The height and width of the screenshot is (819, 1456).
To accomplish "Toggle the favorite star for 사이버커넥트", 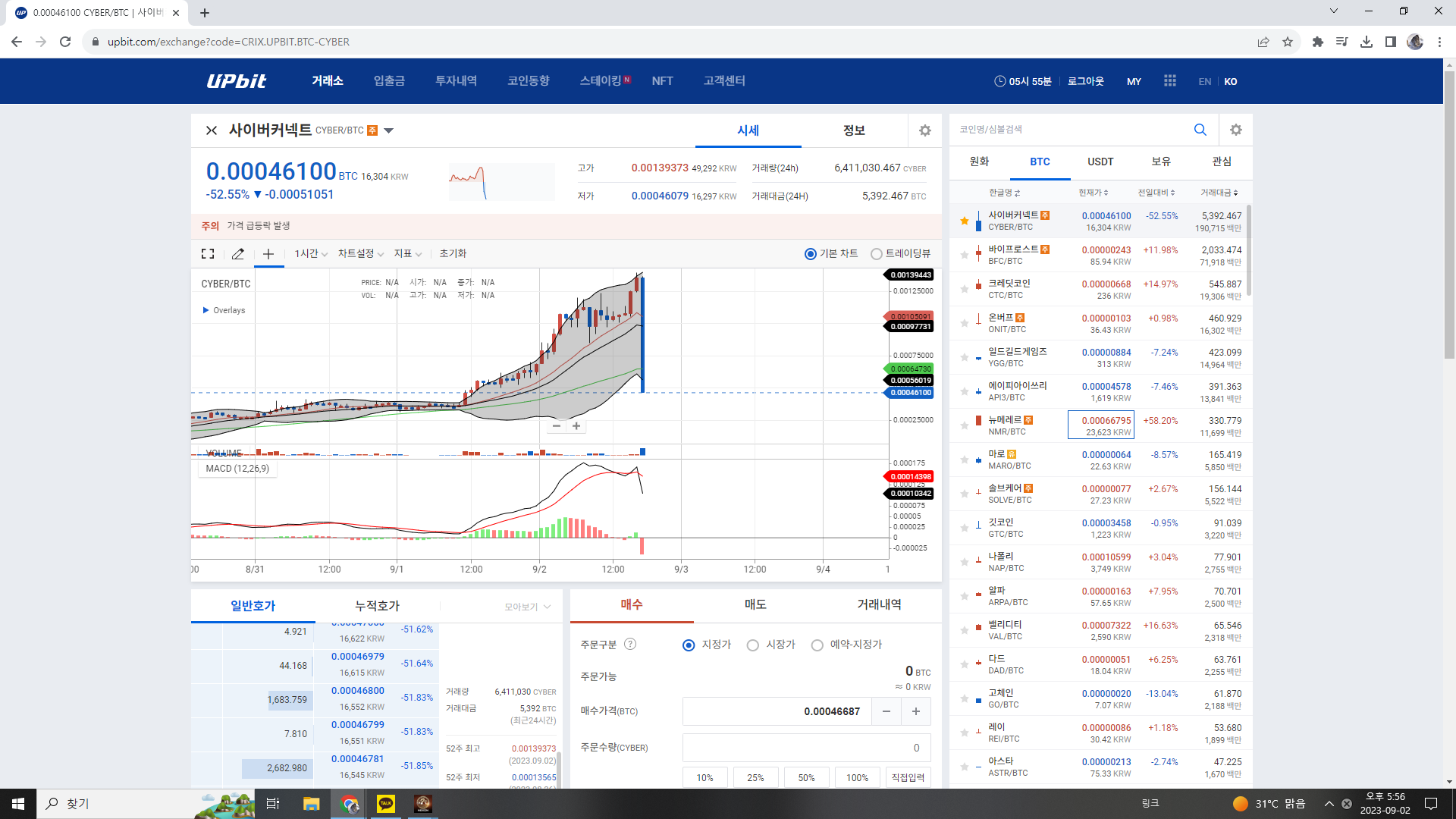I will point(964,220).
